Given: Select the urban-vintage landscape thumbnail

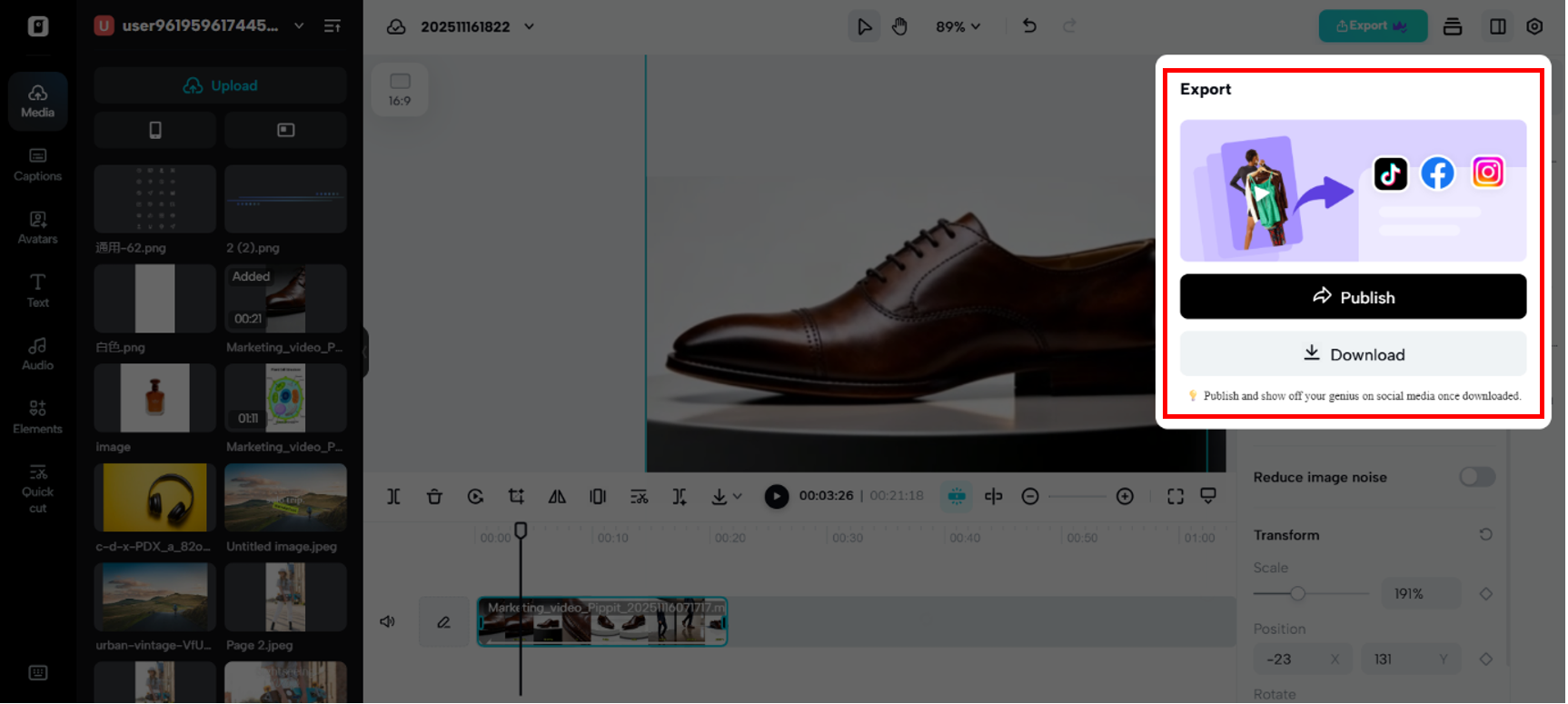Looking at the screenshot, I should click(154, 597).
